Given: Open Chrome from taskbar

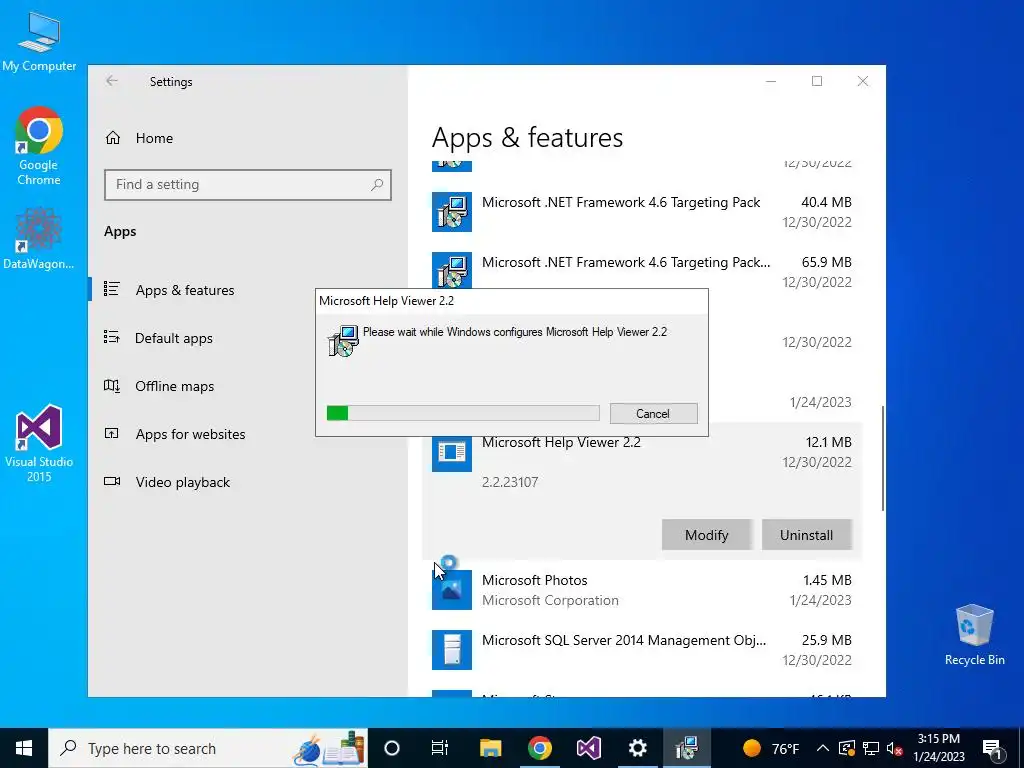Looking at the screenshot, I should 539,748.
